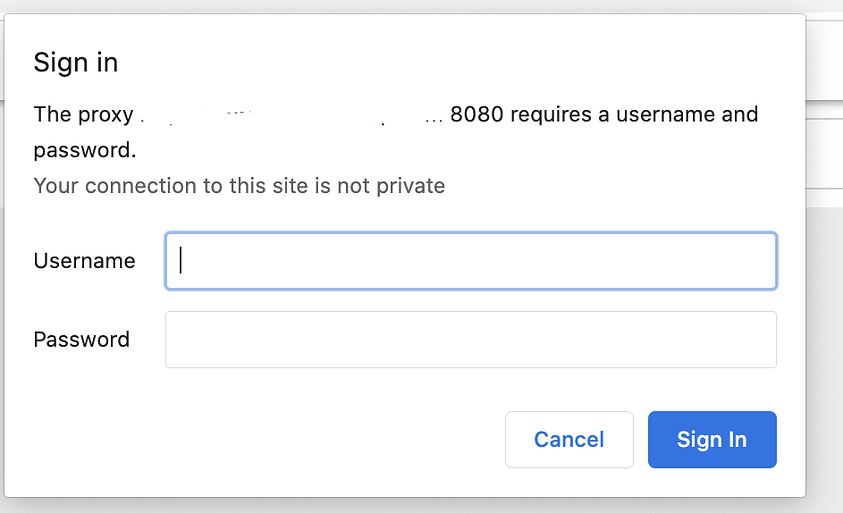843x513 pixels.
Task: Click the Password field label
Action: [x=82, y=340]
